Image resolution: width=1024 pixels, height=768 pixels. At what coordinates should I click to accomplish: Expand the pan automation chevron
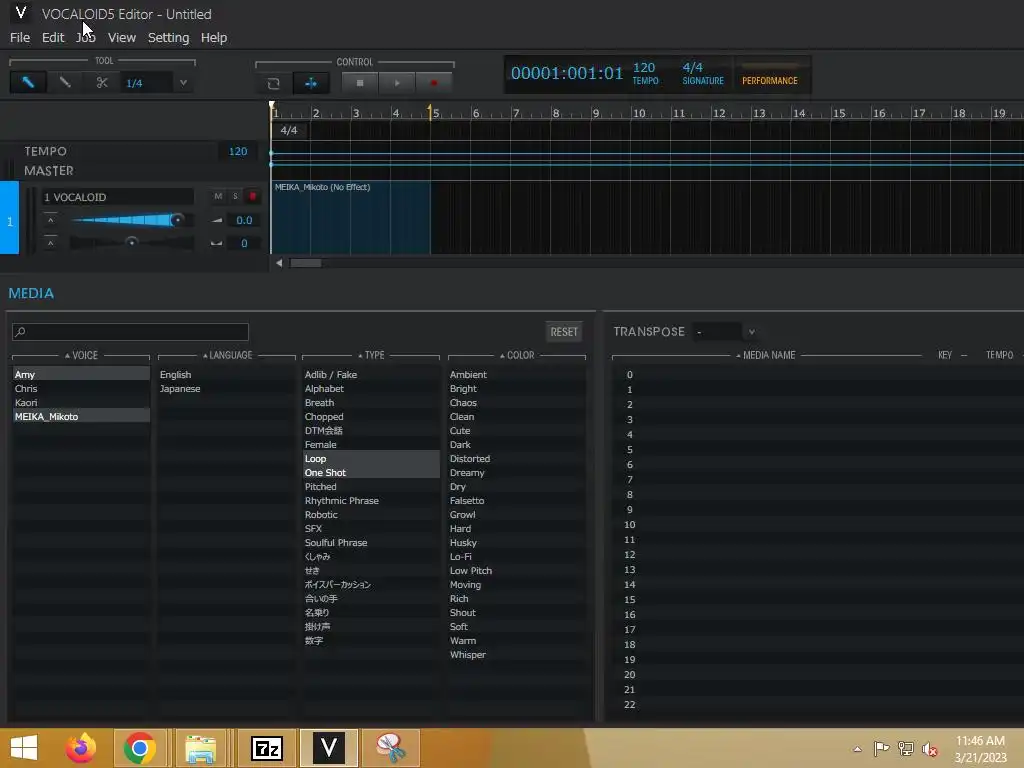(51, 243)
